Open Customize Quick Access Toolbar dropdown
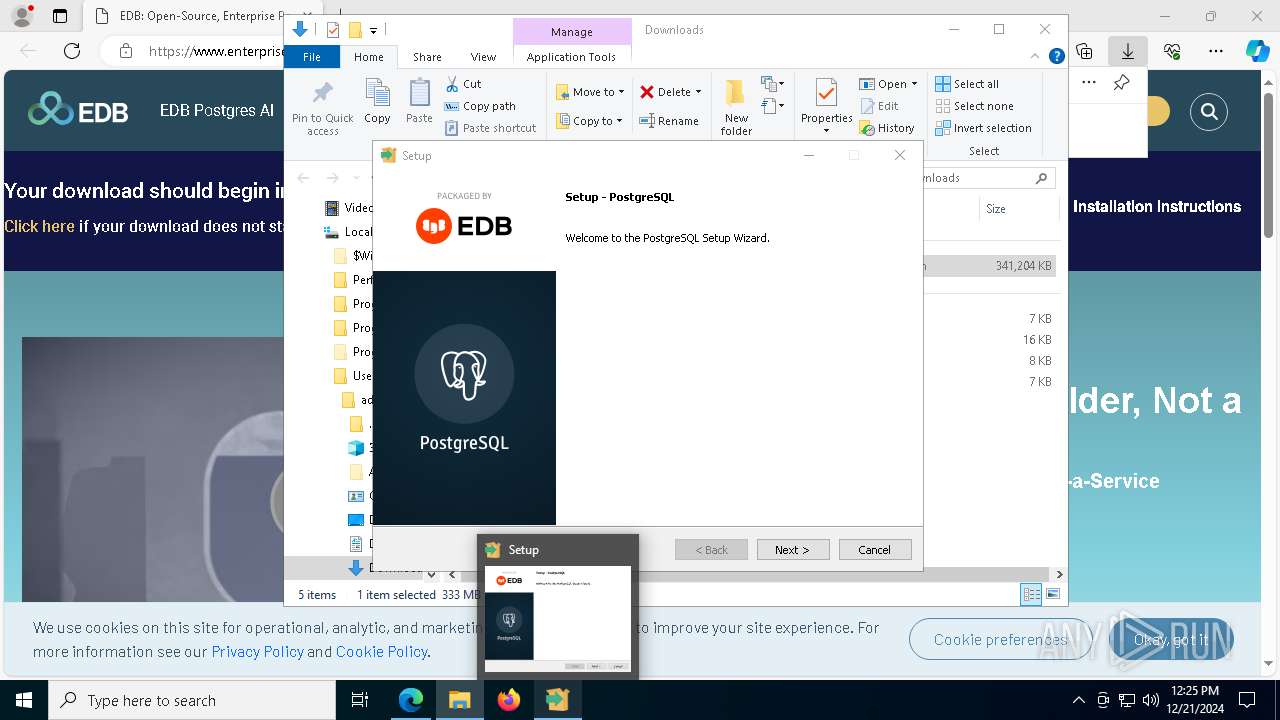Screen dimensions: 1280x720 point(373,30)
